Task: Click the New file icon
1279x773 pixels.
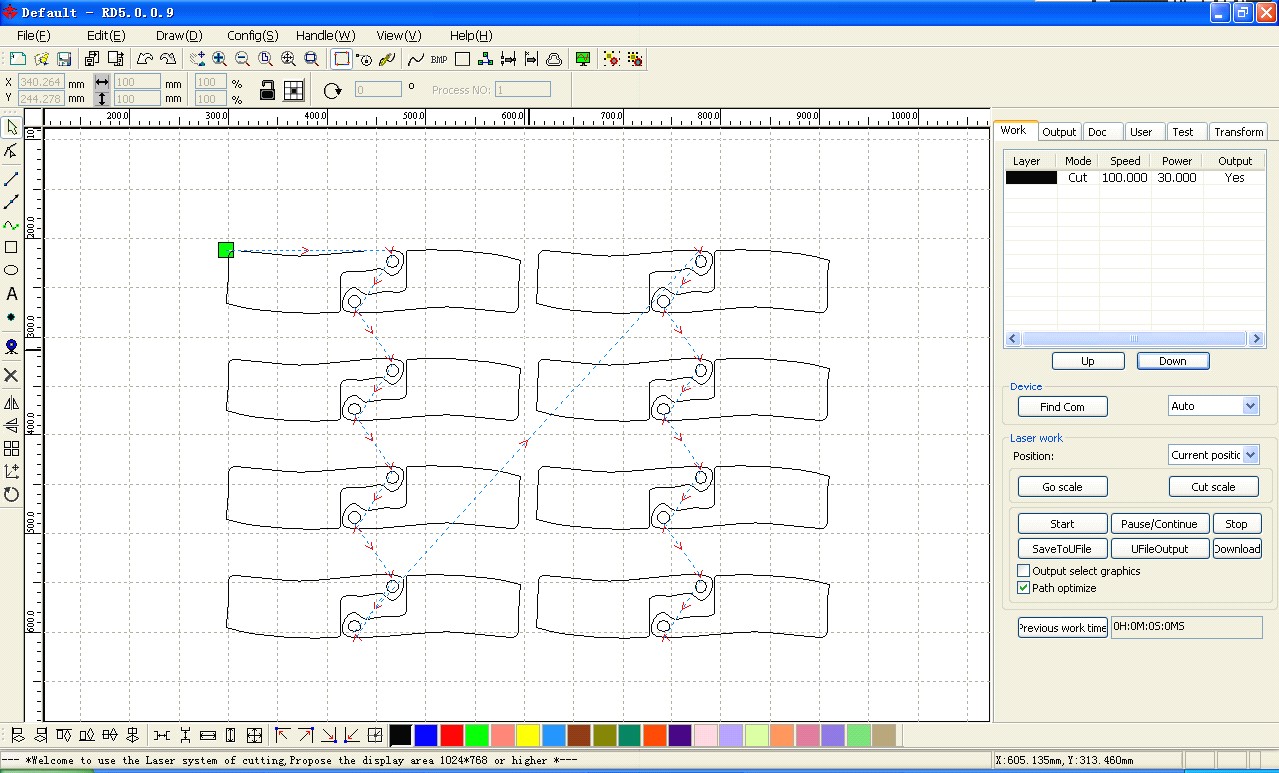Action: click(18, 60)
